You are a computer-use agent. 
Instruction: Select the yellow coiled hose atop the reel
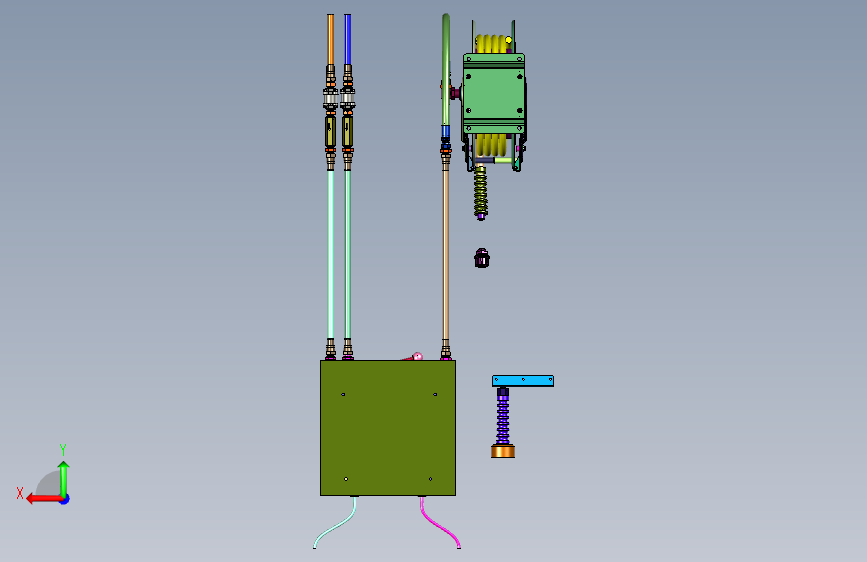492,43
